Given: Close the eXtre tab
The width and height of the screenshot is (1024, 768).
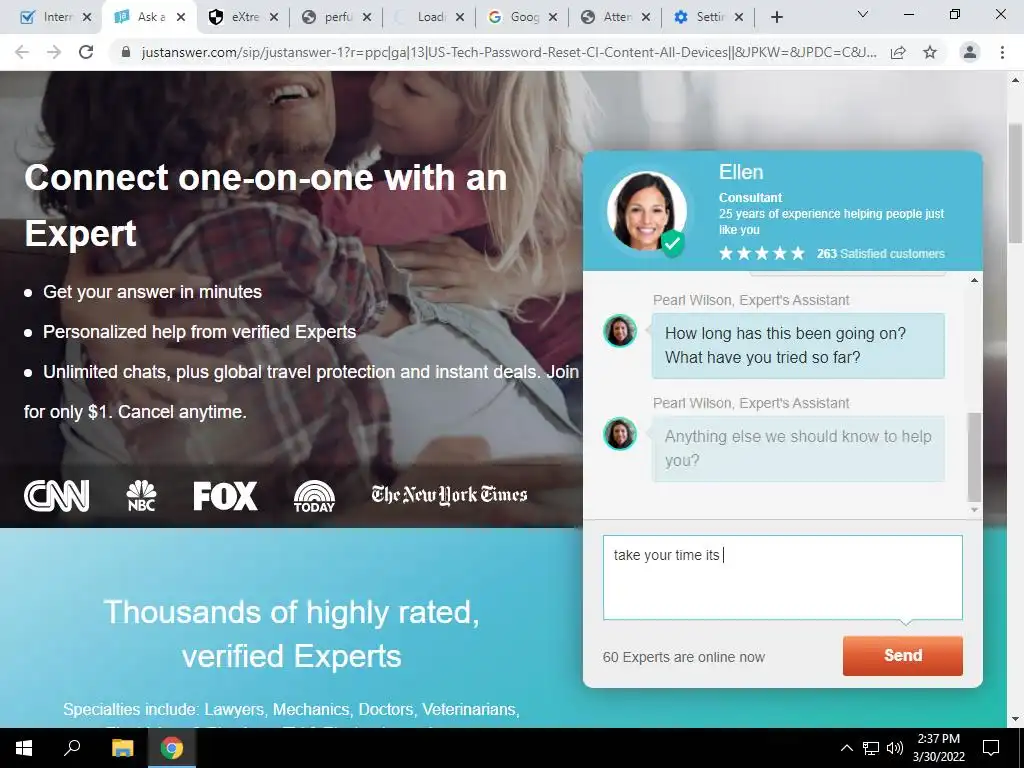Looking at the screenshot, I should (x=274, y=18).
